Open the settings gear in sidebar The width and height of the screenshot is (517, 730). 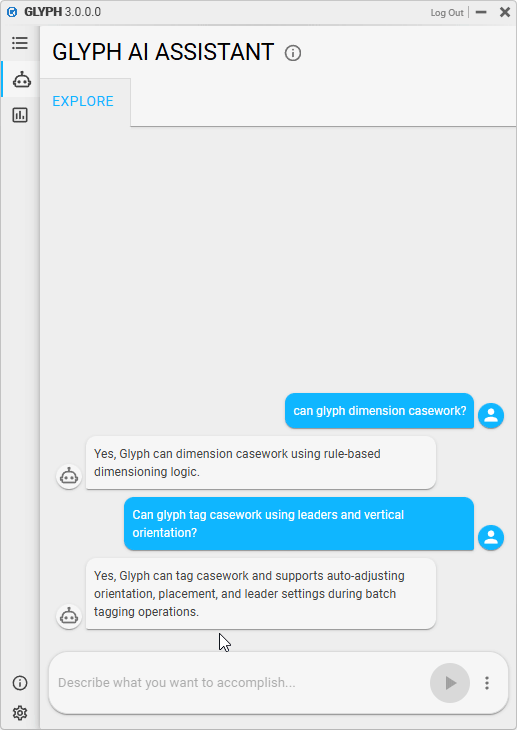click(20, 713)
